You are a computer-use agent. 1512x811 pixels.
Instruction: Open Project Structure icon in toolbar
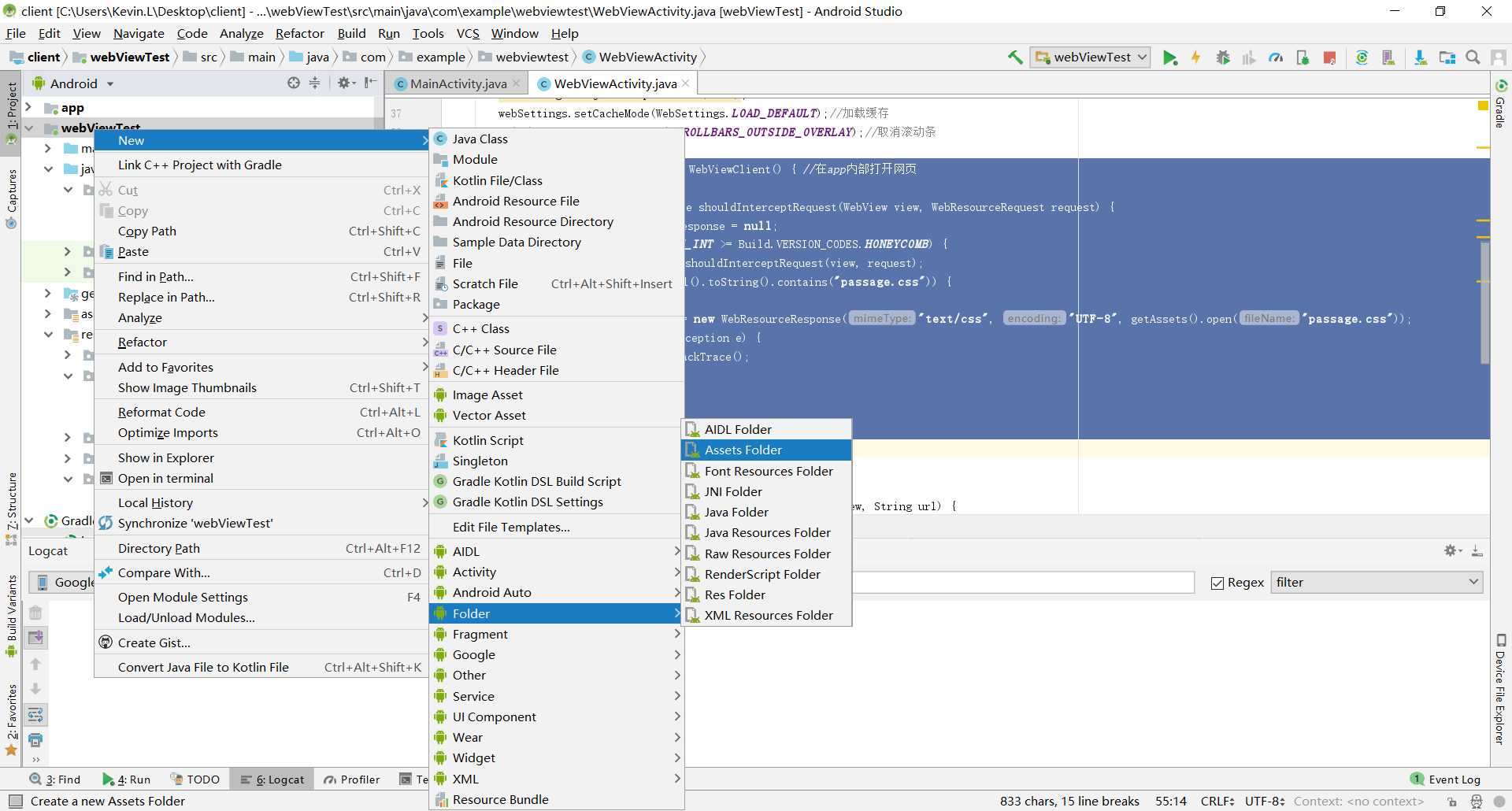click(x=1447, y=57)
